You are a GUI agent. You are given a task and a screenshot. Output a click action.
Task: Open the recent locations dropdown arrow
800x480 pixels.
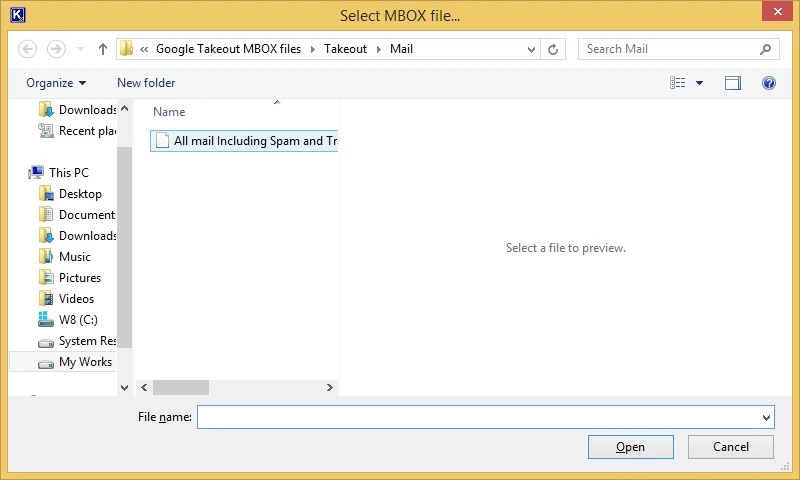click(x=80, y=49)
